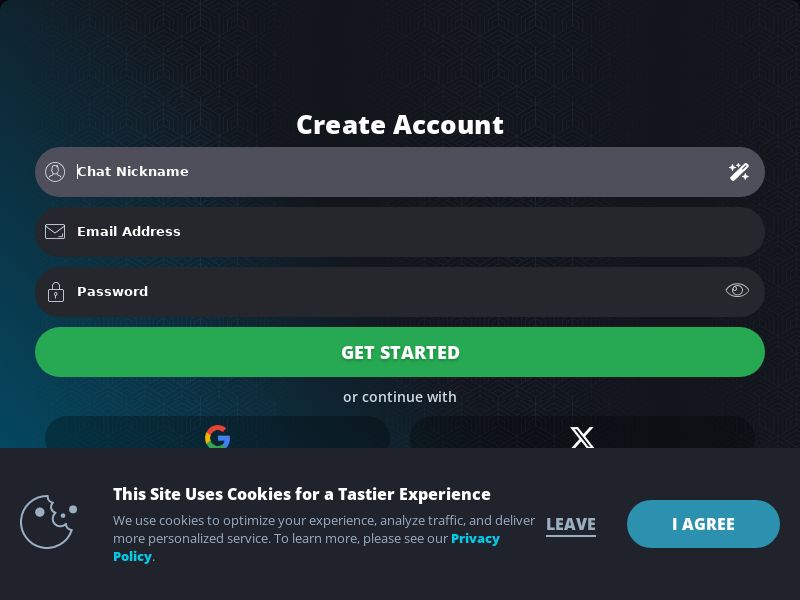Click the user avatar icon in nickname field
This screenshot has height=600, width=800.
point(56,172)
